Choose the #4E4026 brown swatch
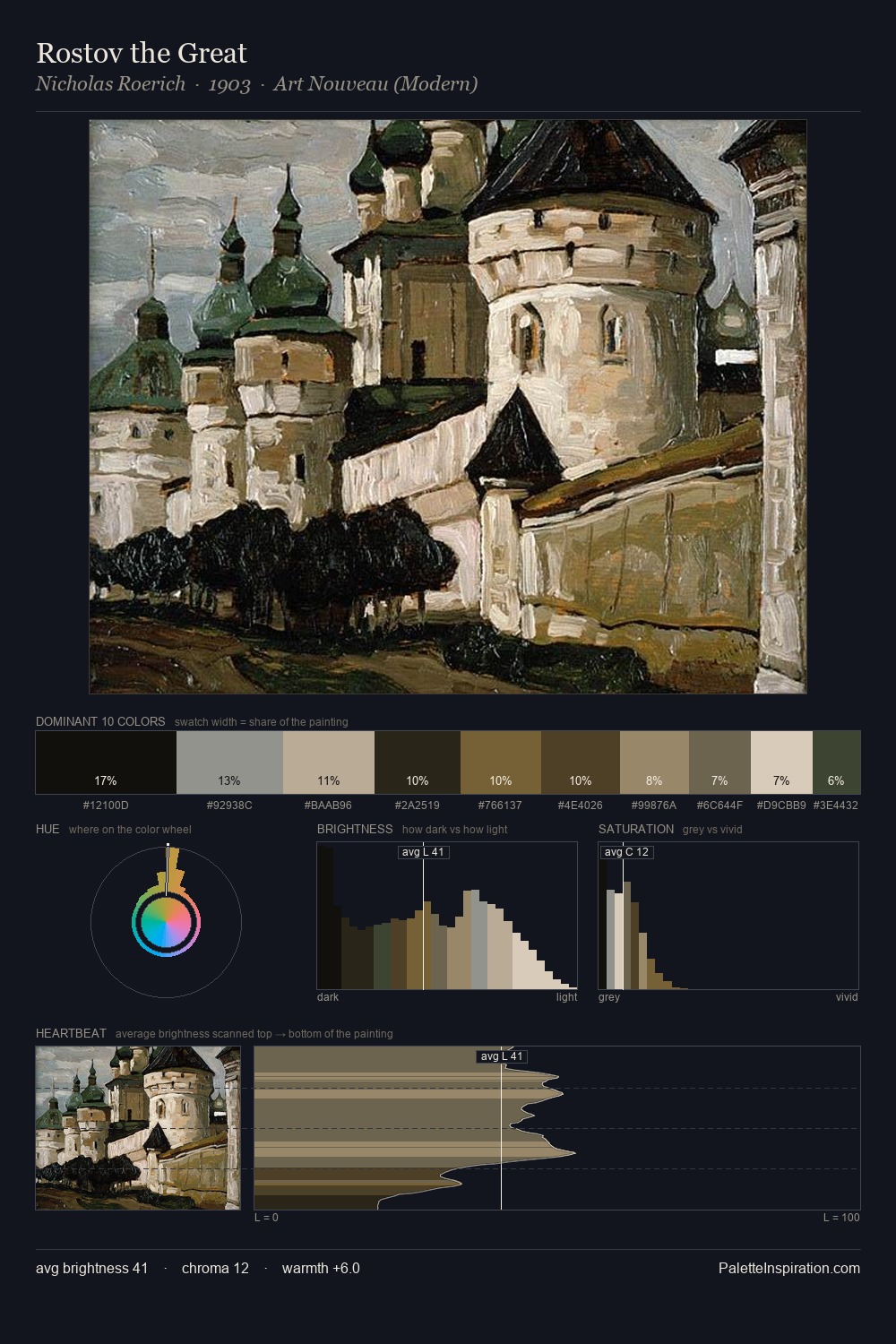The width and height of the screenshot is (896, 1344). coord(581,762)
